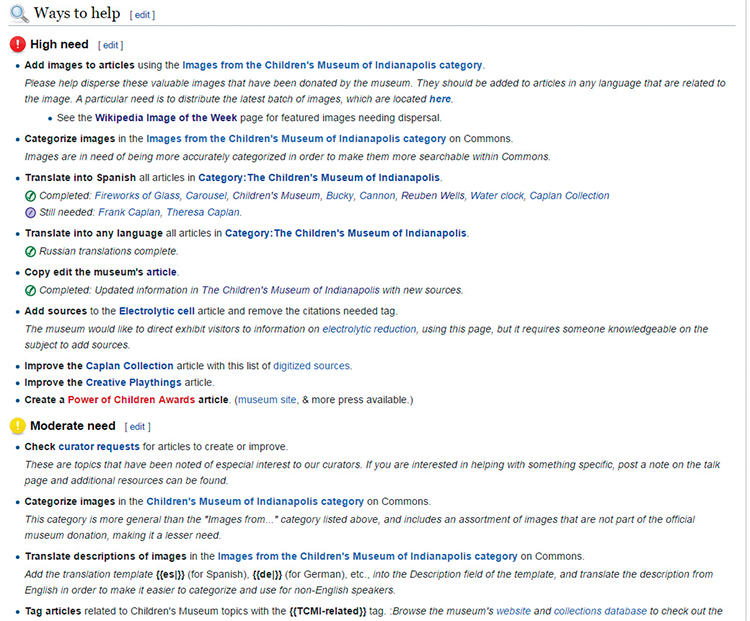This screenshot has height=621, width=750.
Task: Click the 'Moderate need' heading text
Action: click(x=73, y=426)
